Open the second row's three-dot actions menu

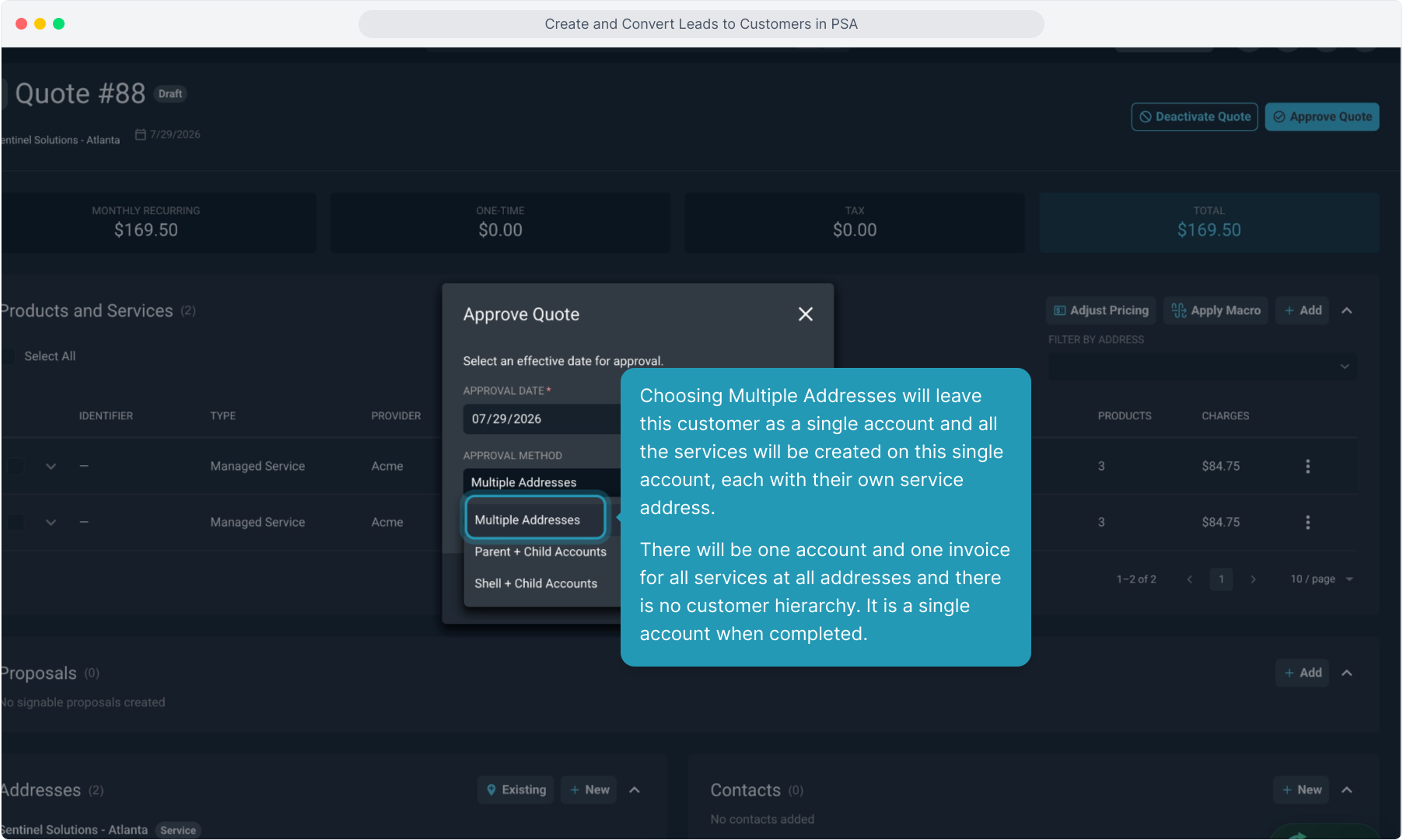coord(1307,522)
